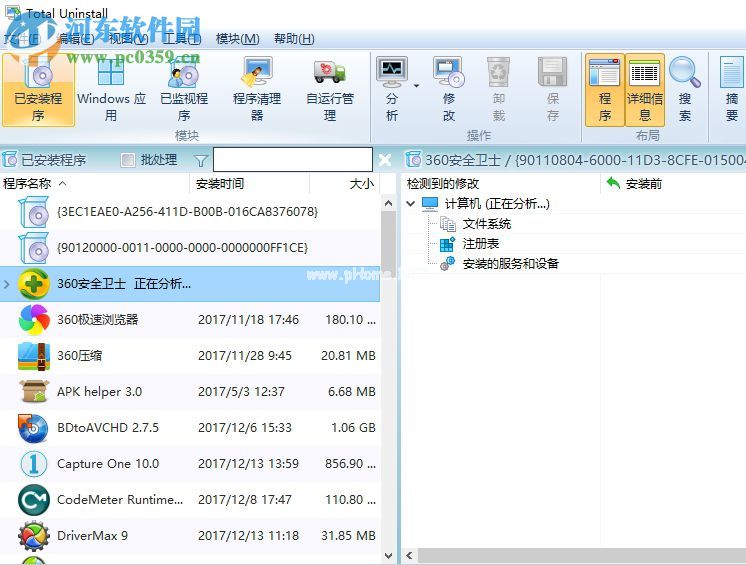This screenshot has height=565, width=746.
Task: Open the 已安装程序 module
Action: pos(38,89)
